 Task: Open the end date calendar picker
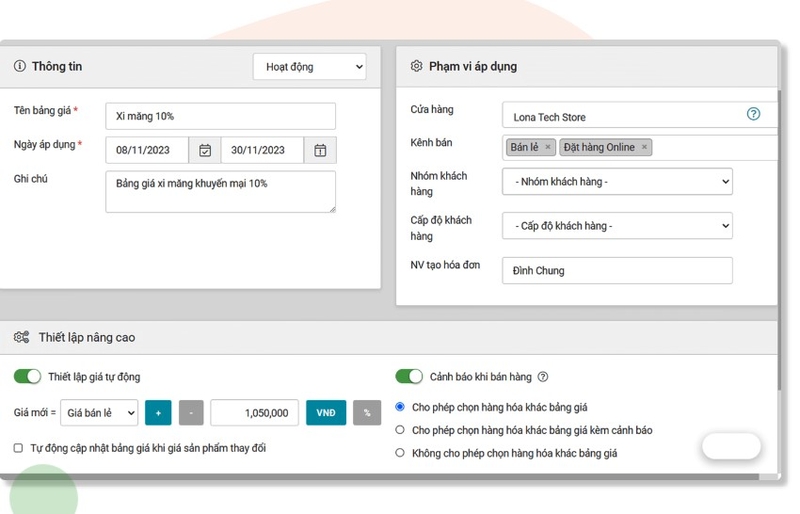pos(320,150)
